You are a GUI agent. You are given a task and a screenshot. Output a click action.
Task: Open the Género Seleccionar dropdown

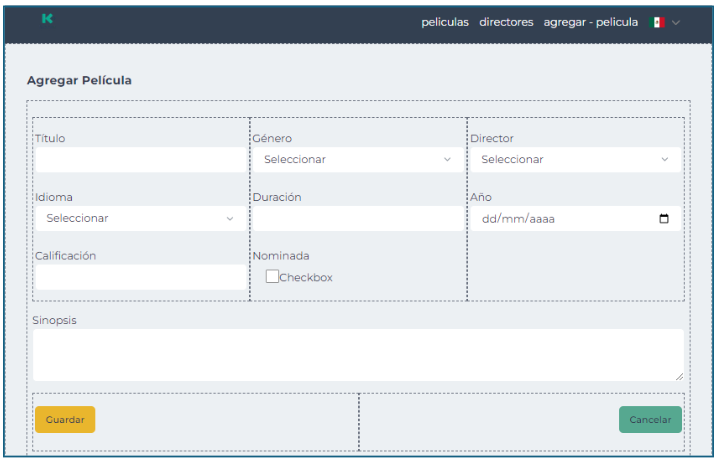click(x=357, y=160)
